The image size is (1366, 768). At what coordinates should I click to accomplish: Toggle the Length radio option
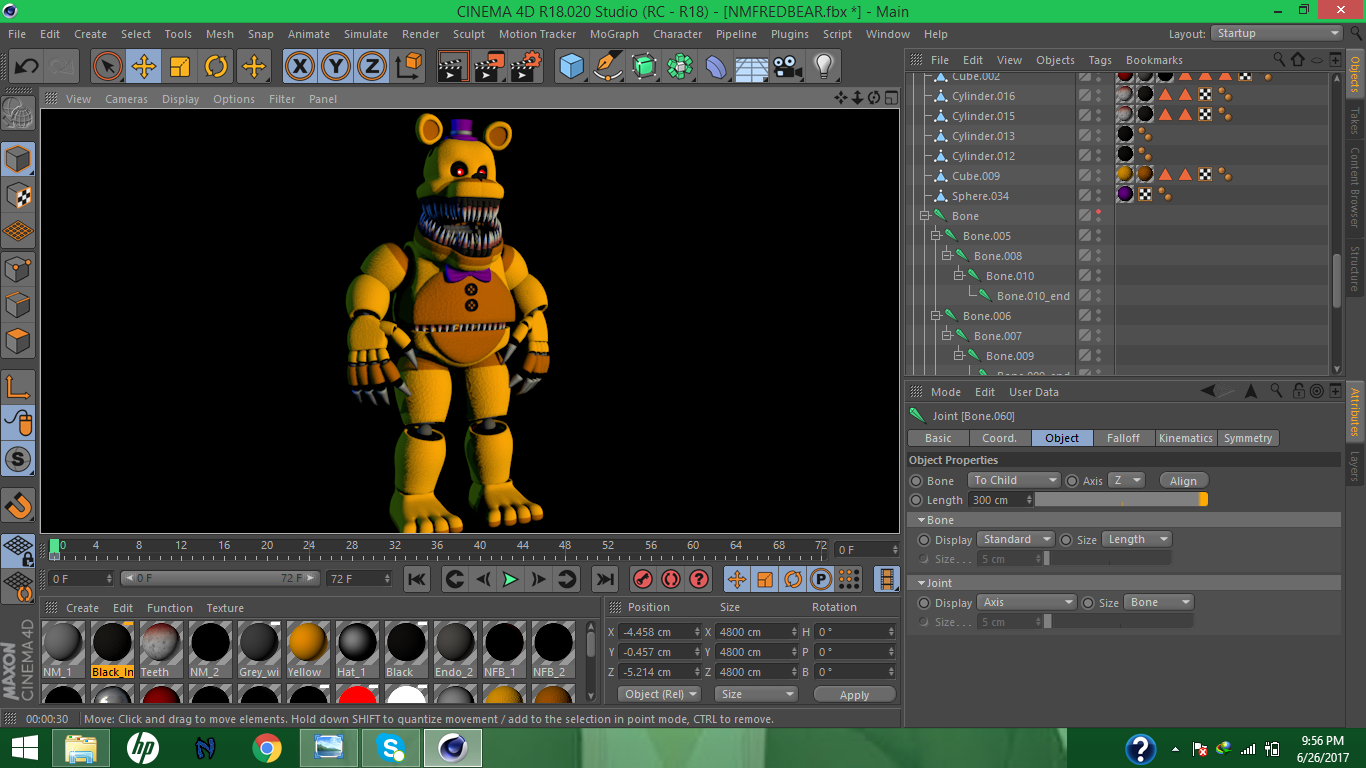(x=916, y=500)
